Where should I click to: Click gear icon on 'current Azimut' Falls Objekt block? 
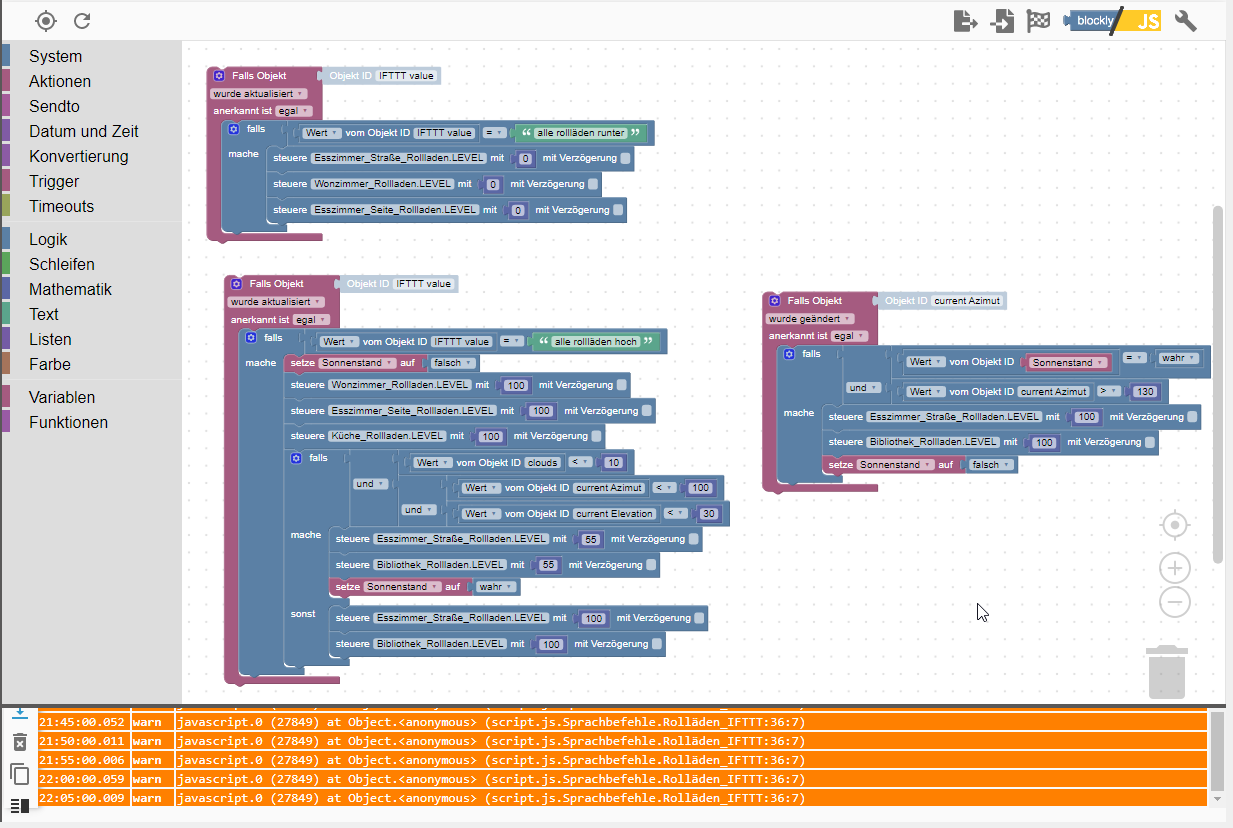point(774,300)
